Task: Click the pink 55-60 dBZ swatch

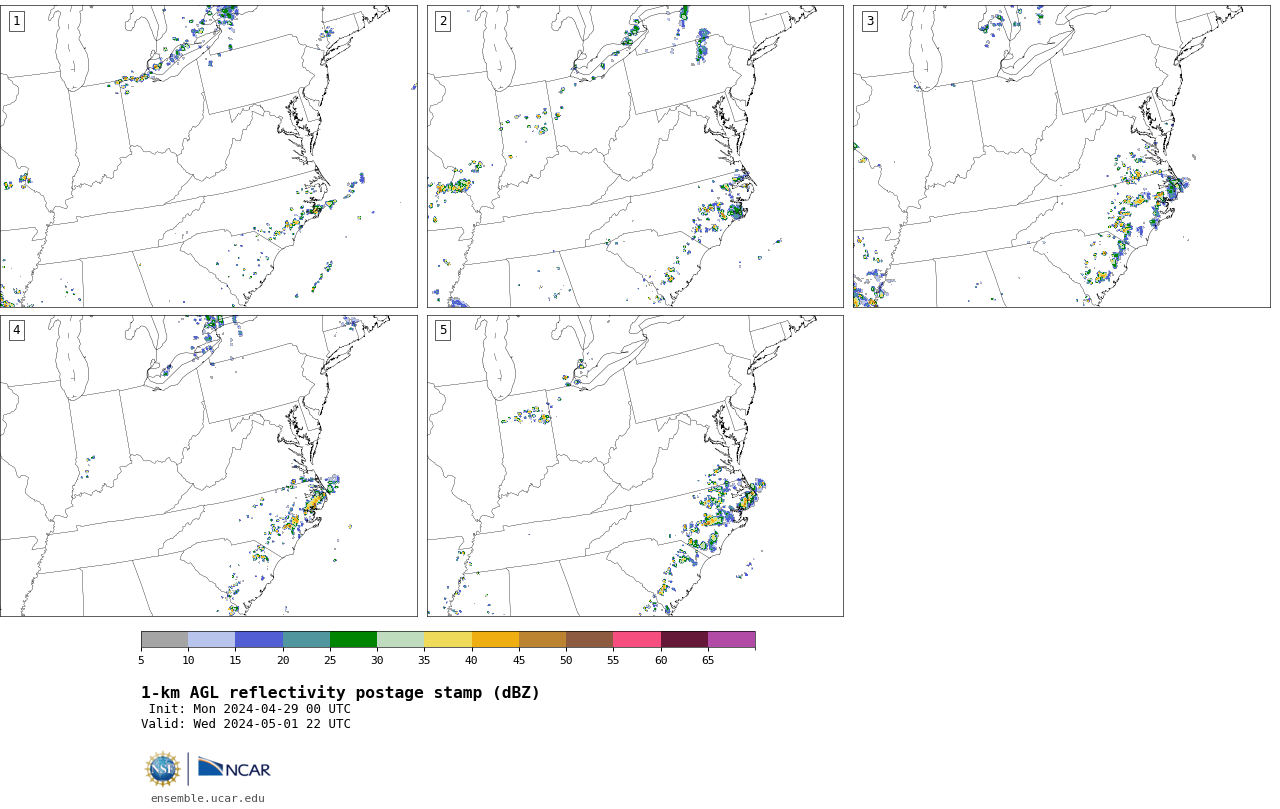Action: pos(637,640)
